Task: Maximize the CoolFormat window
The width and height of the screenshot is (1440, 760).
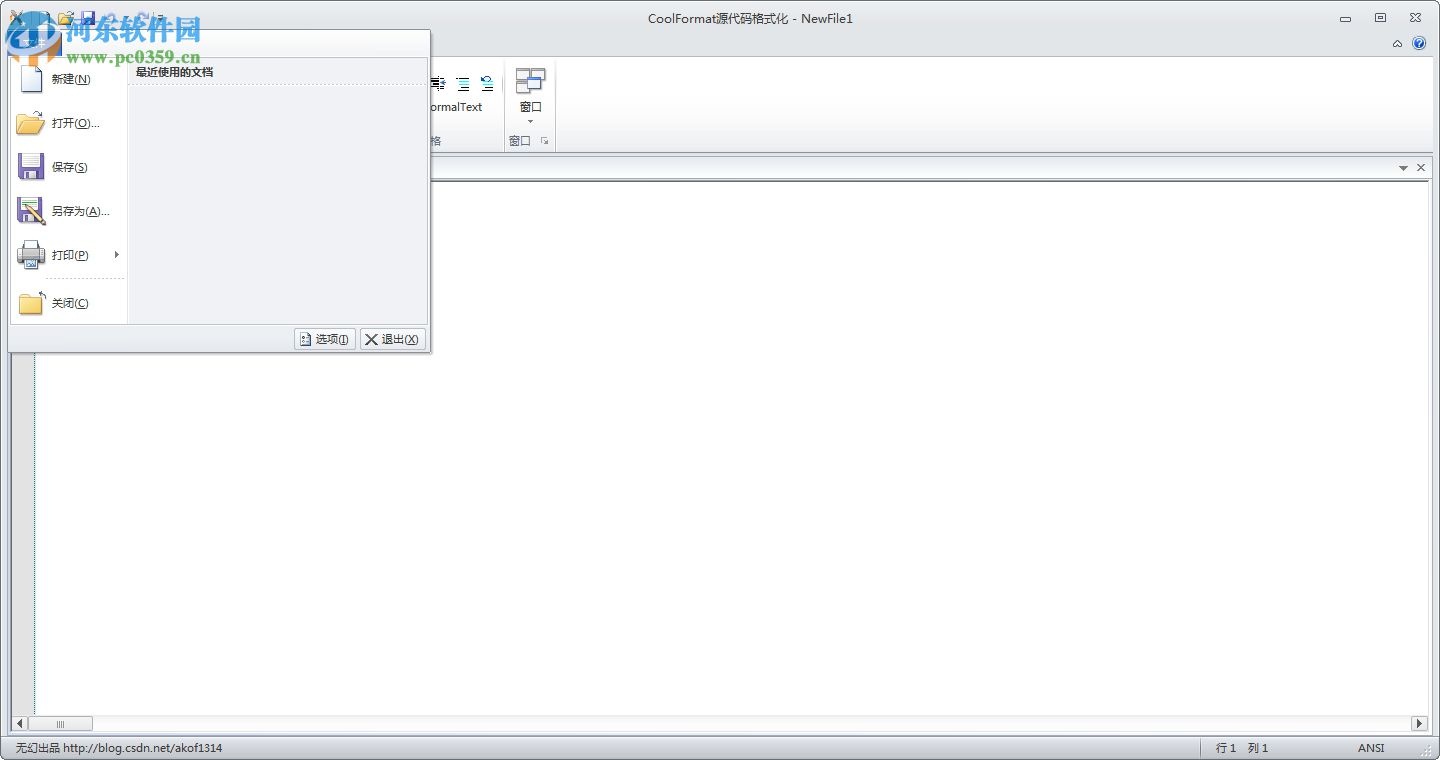Action: coord(1380,18)
